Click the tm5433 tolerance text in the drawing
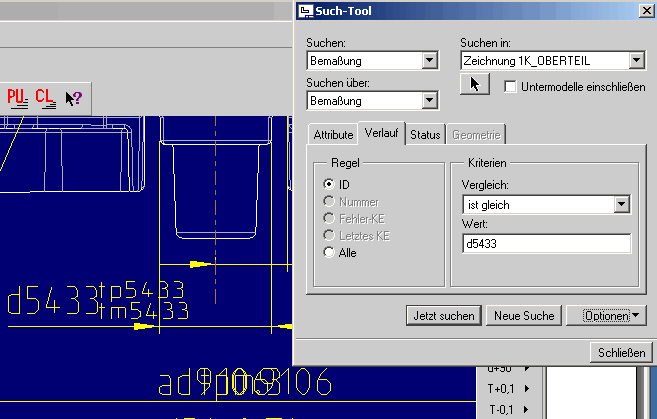This screenshot has width=657, height=419. pos(145,310)
